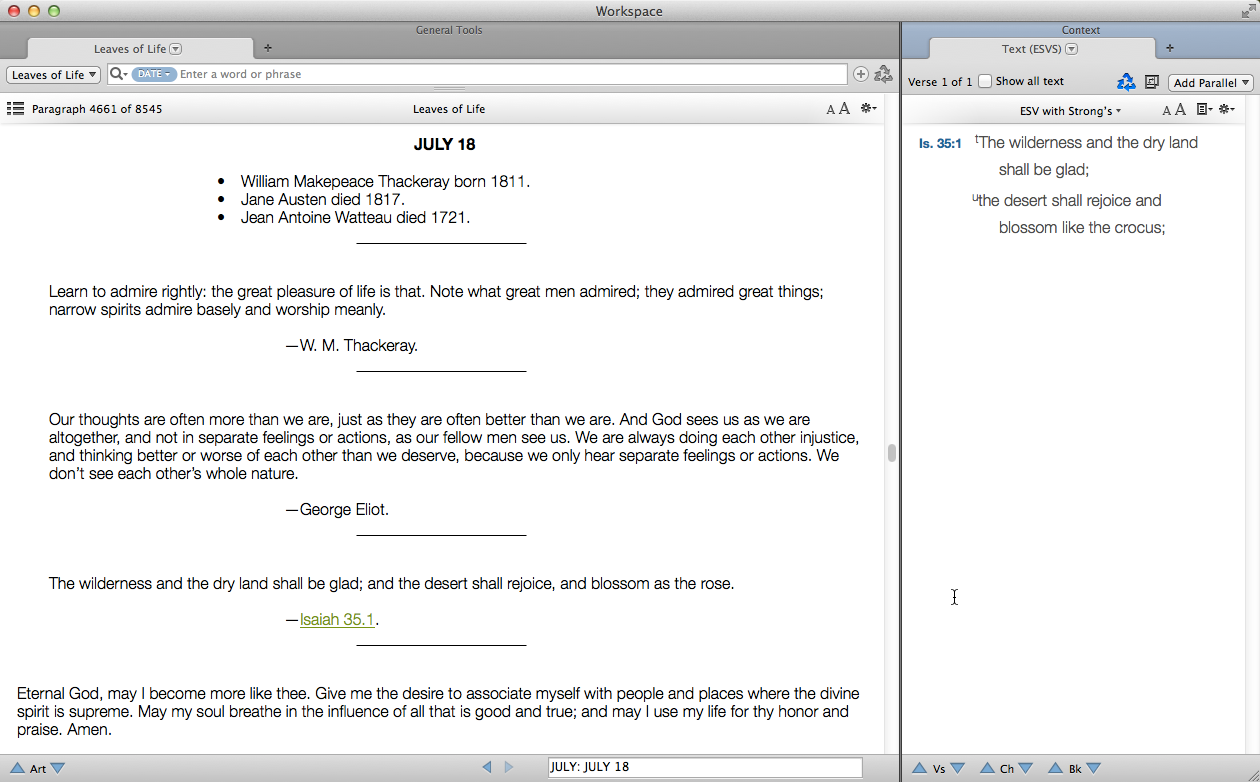
Task: Click the pane layout icon beside Add Parallel
Action: click(x=1151, y=82)
